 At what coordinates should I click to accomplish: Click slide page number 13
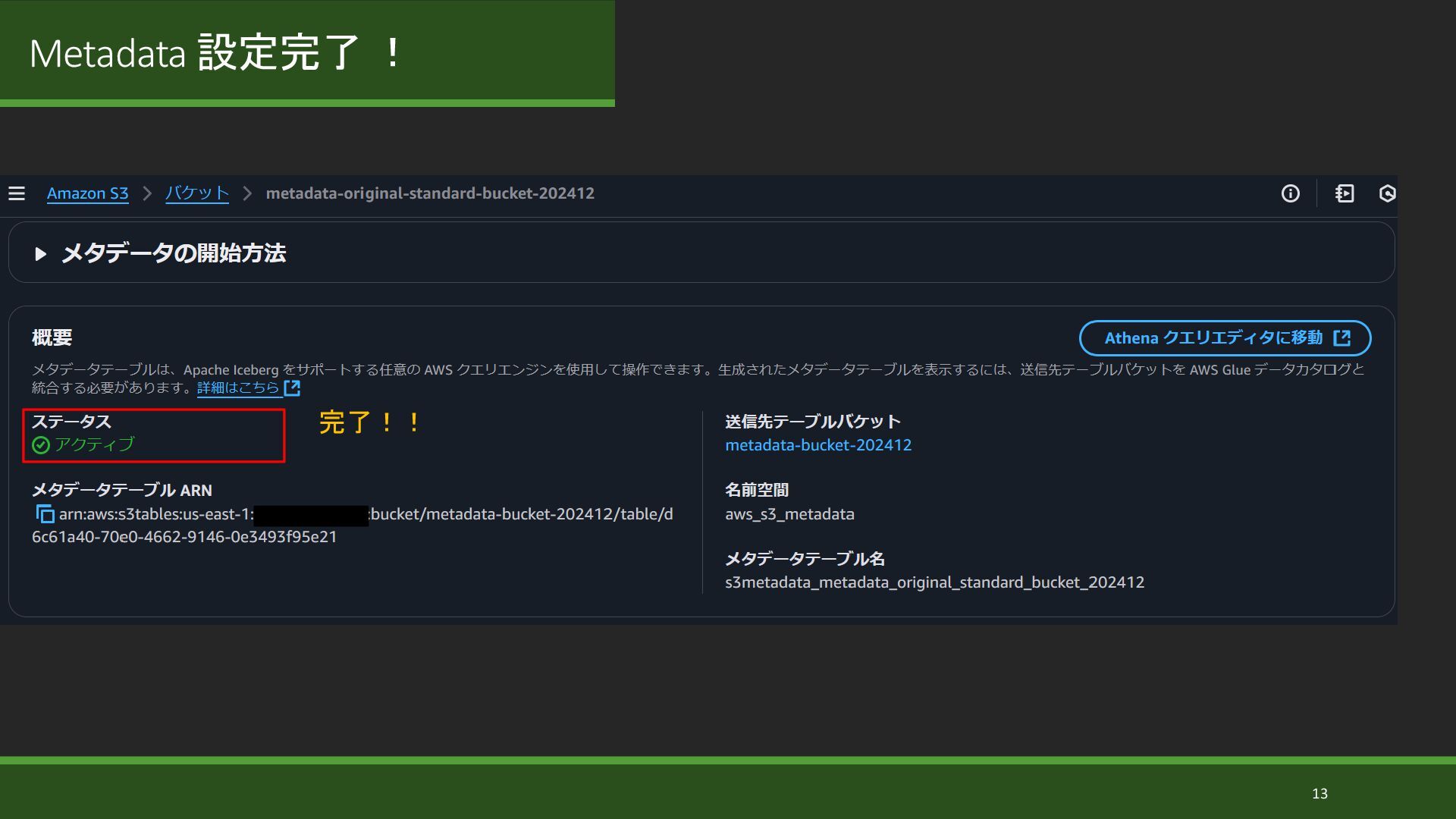click(x=1319, y=793)
